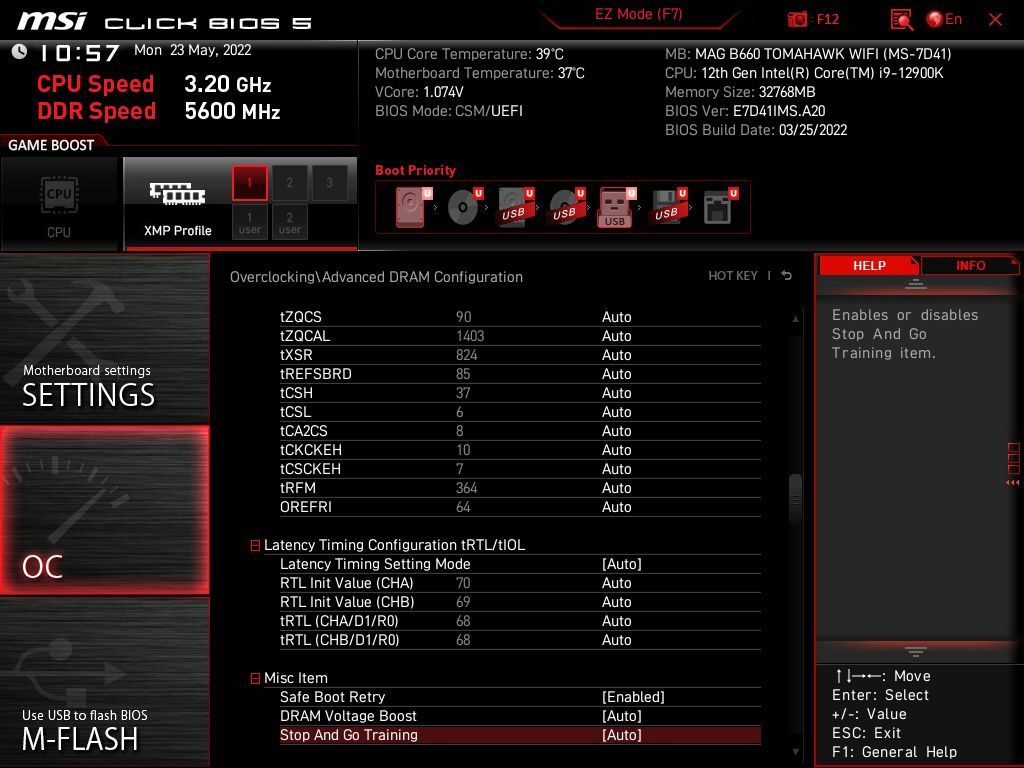Edit the tCKCKEH Auto value

pyautogui.click(x=616, y=450)
